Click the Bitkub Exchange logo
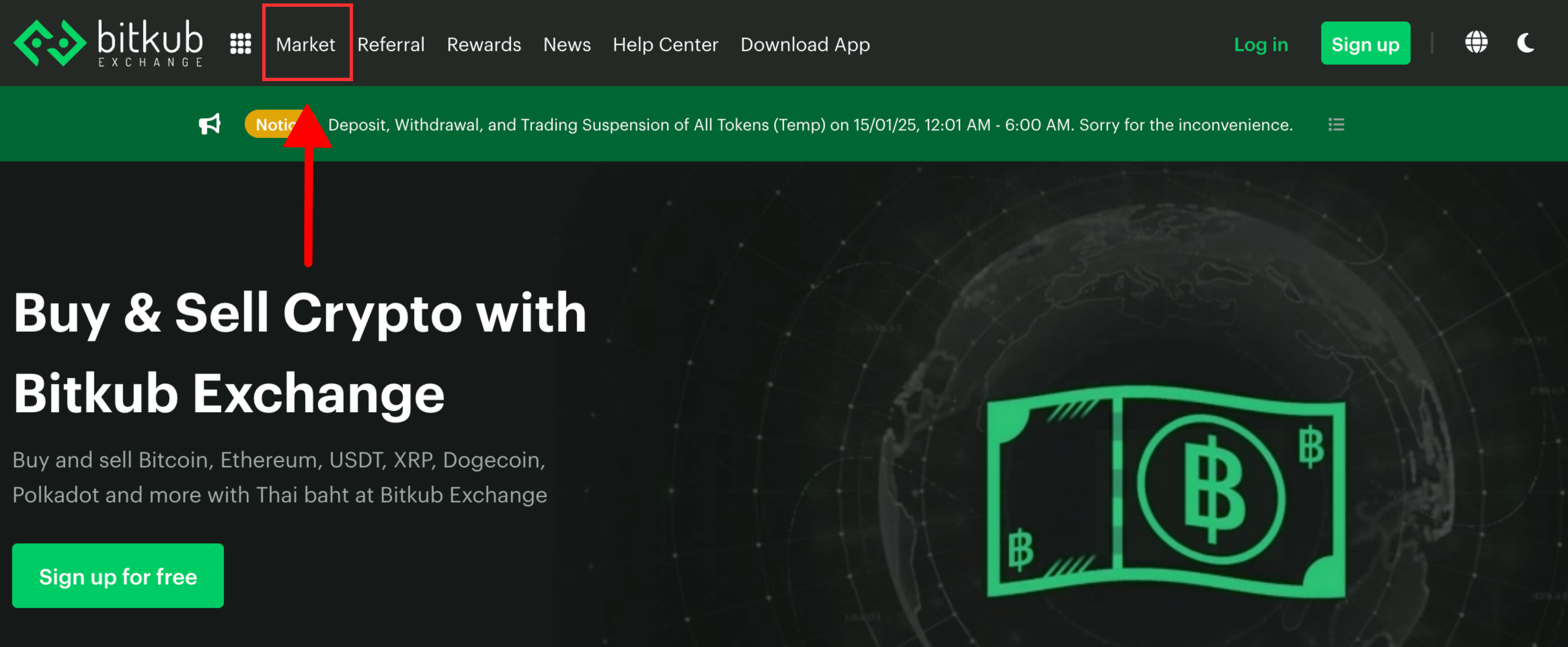 108,43
